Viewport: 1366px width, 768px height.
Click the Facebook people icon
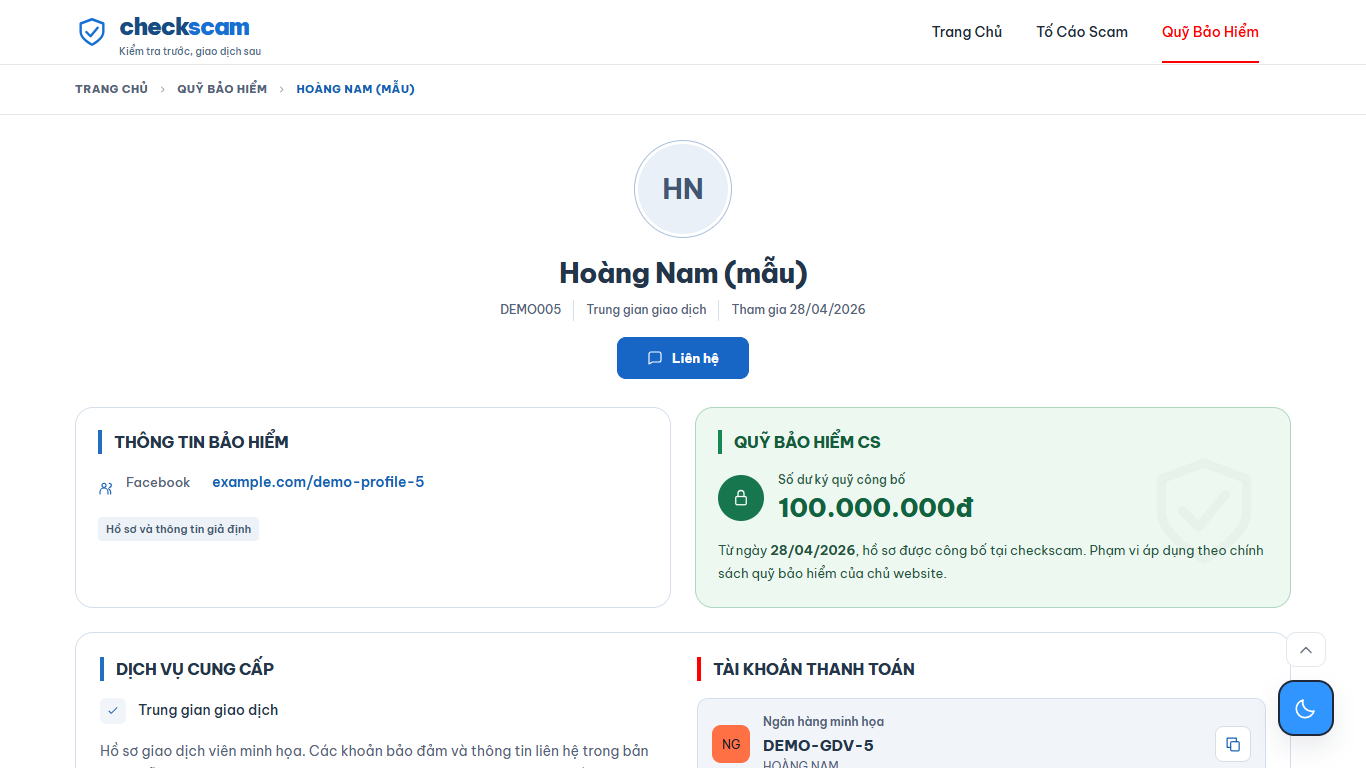[106, 488]
